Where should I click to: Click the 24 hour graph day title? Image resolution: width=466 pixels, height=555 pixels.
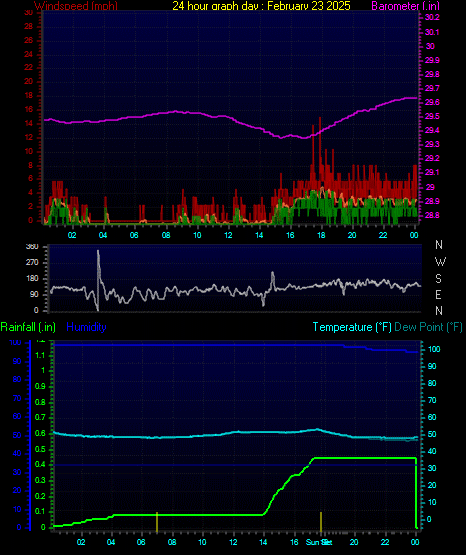click(x=261, y=5)
